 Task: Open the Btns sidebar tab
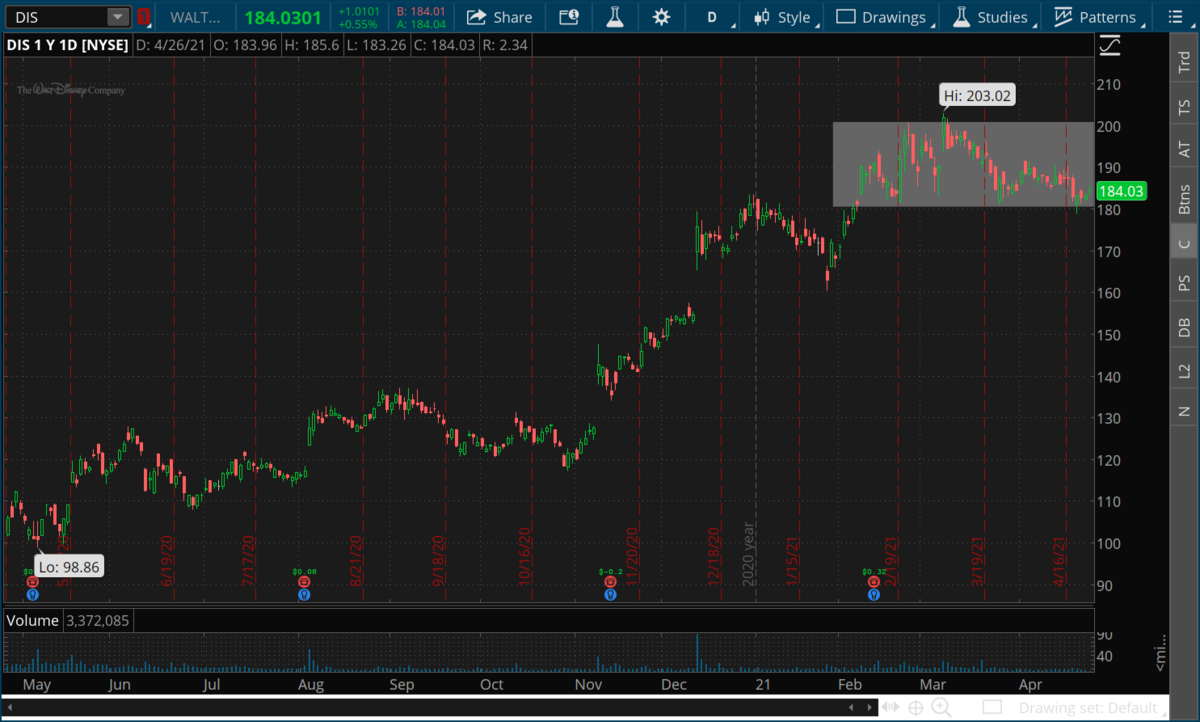(x=1184, y=198)
